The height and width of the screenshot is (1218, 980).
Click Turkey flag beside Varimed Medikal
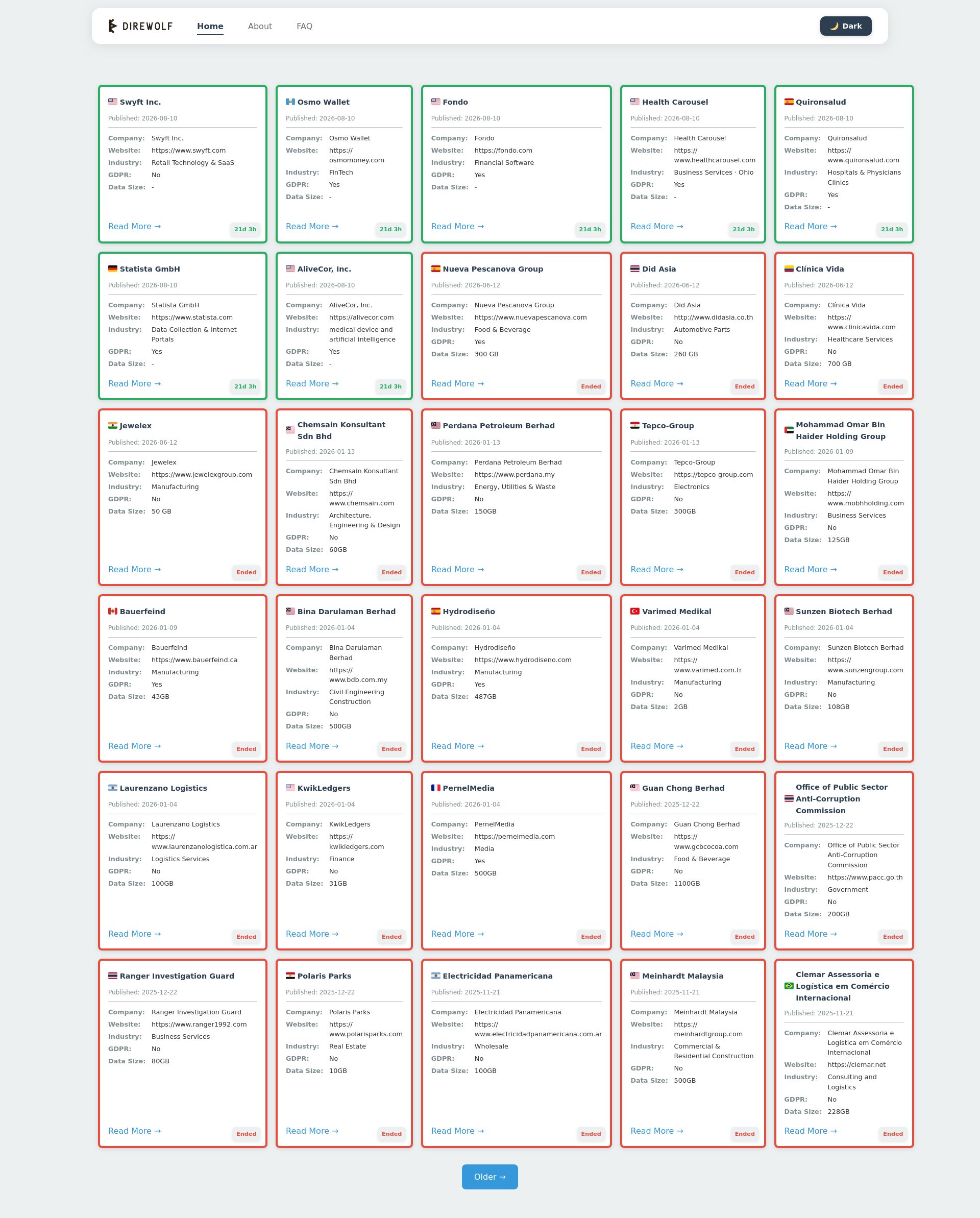[635, 611]
